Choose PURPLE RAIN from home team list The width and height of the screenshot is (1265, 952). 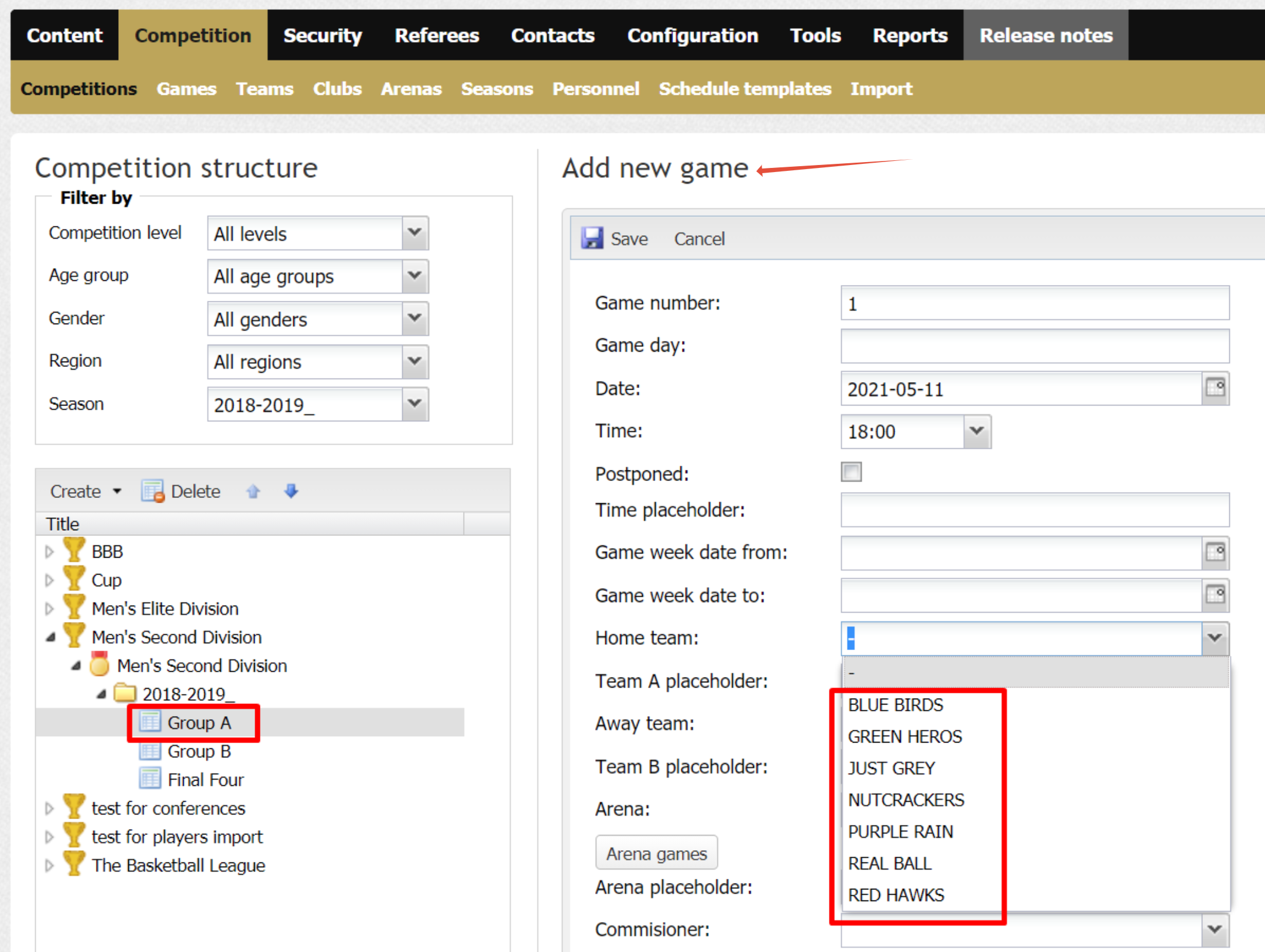click(x=900, y=831)
